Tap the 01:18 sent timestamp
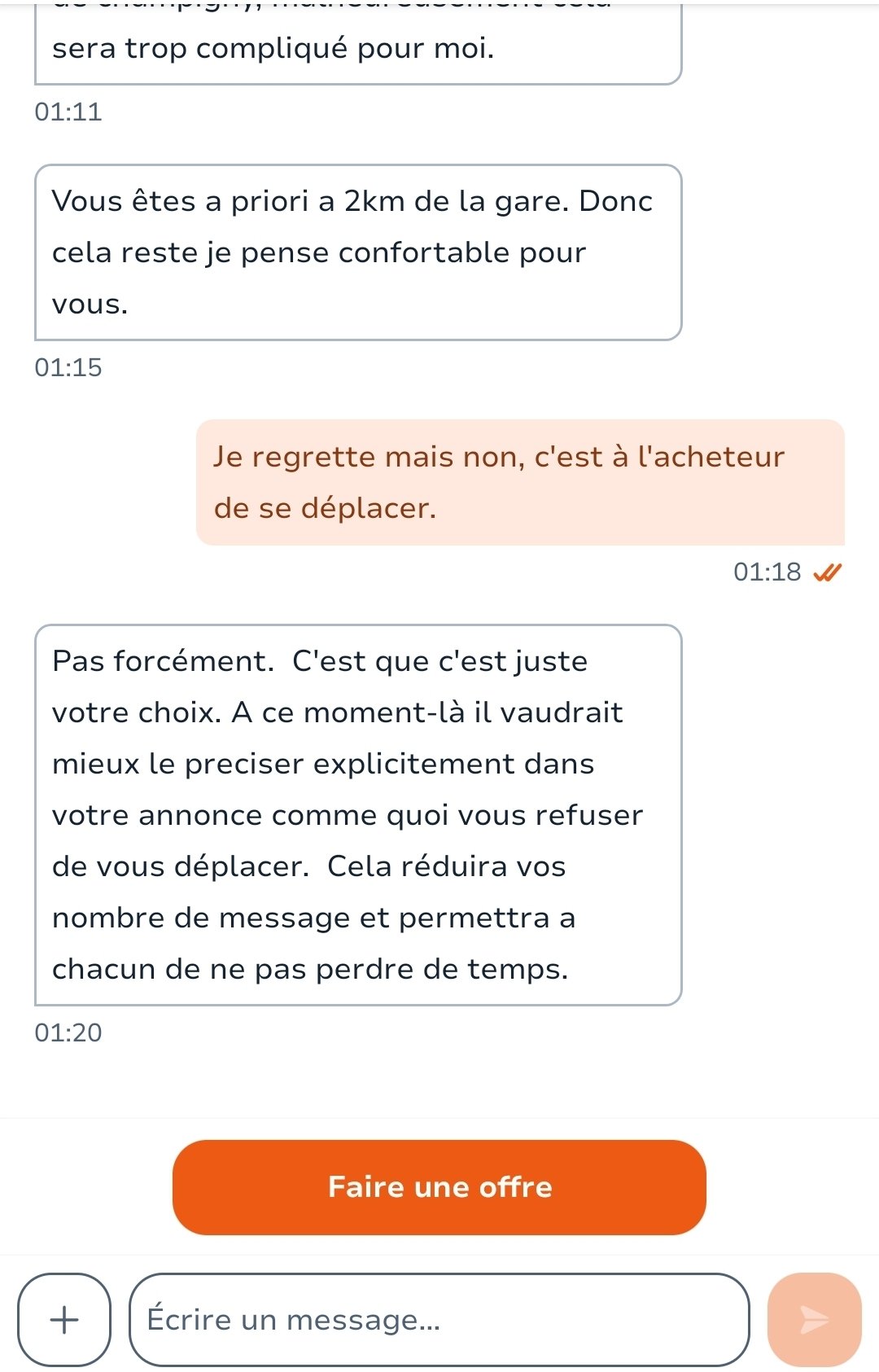The height and width of the screenshot is (1372, 879). tap(767, 572)
